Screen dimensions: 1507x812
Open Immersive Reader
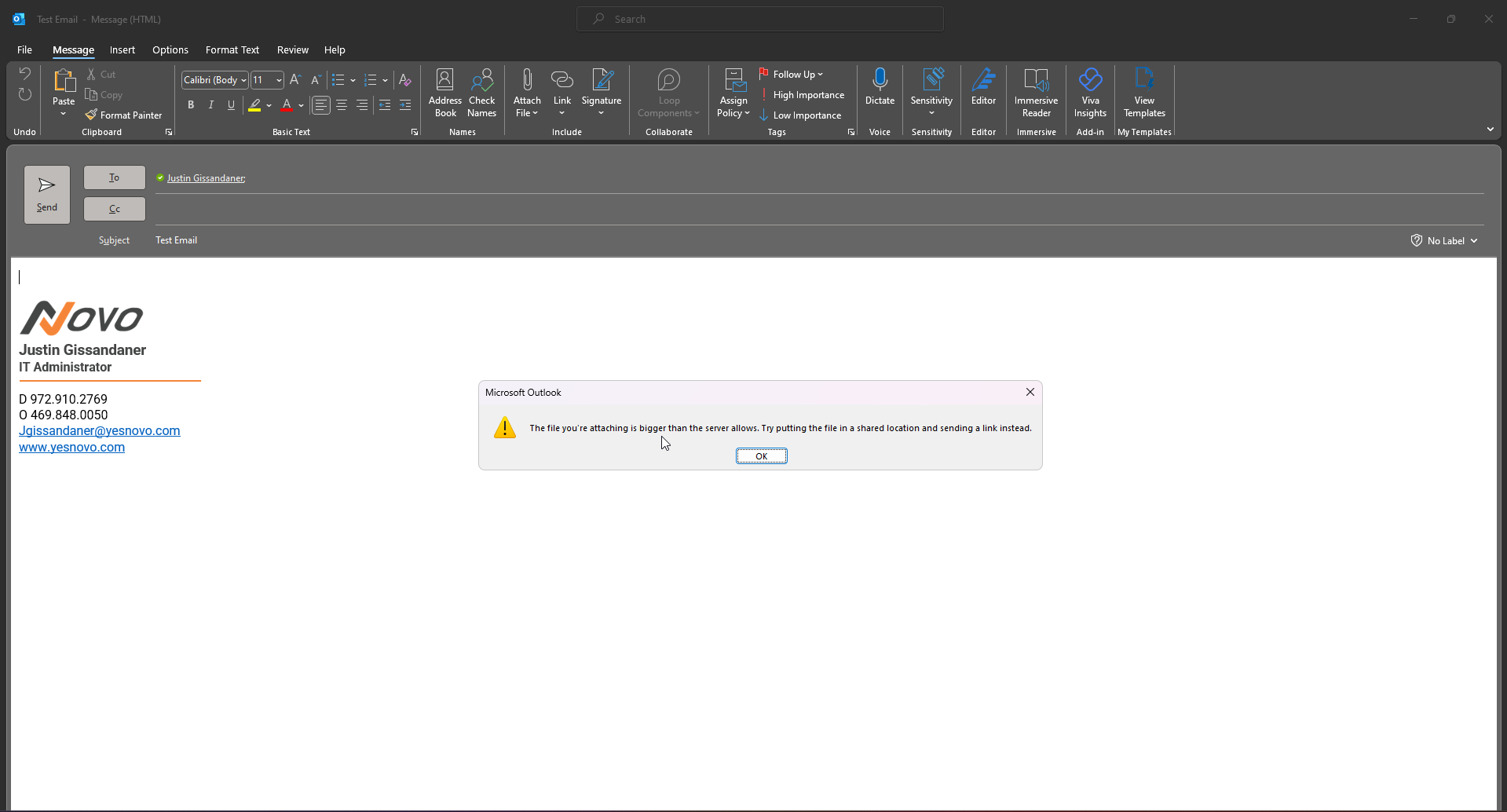1036,93
